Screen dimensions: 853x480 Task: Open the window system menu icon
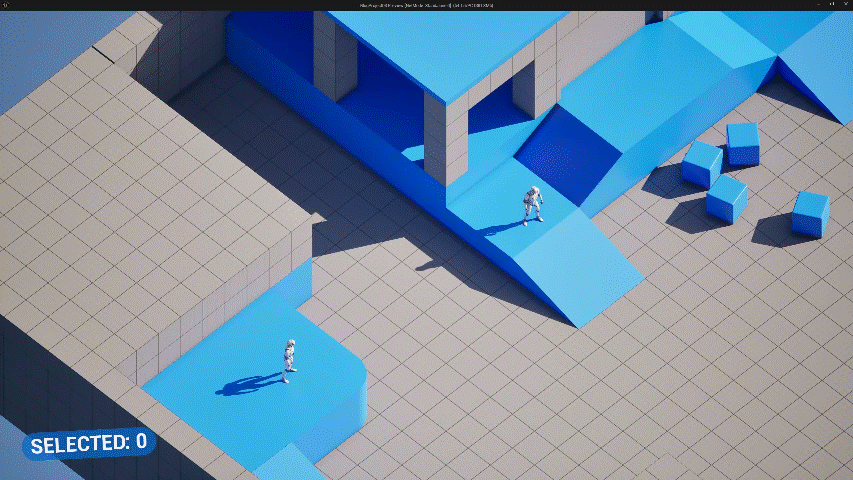coord(6,6)
